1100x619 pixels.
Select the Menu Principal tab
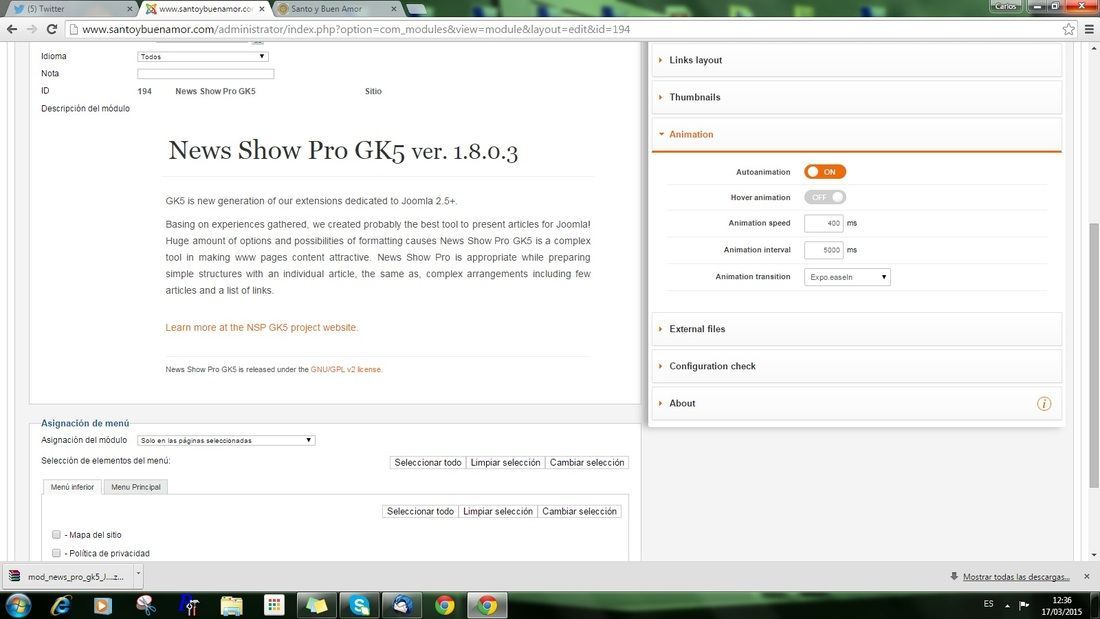pyautogui.click(x=135, y=487)
